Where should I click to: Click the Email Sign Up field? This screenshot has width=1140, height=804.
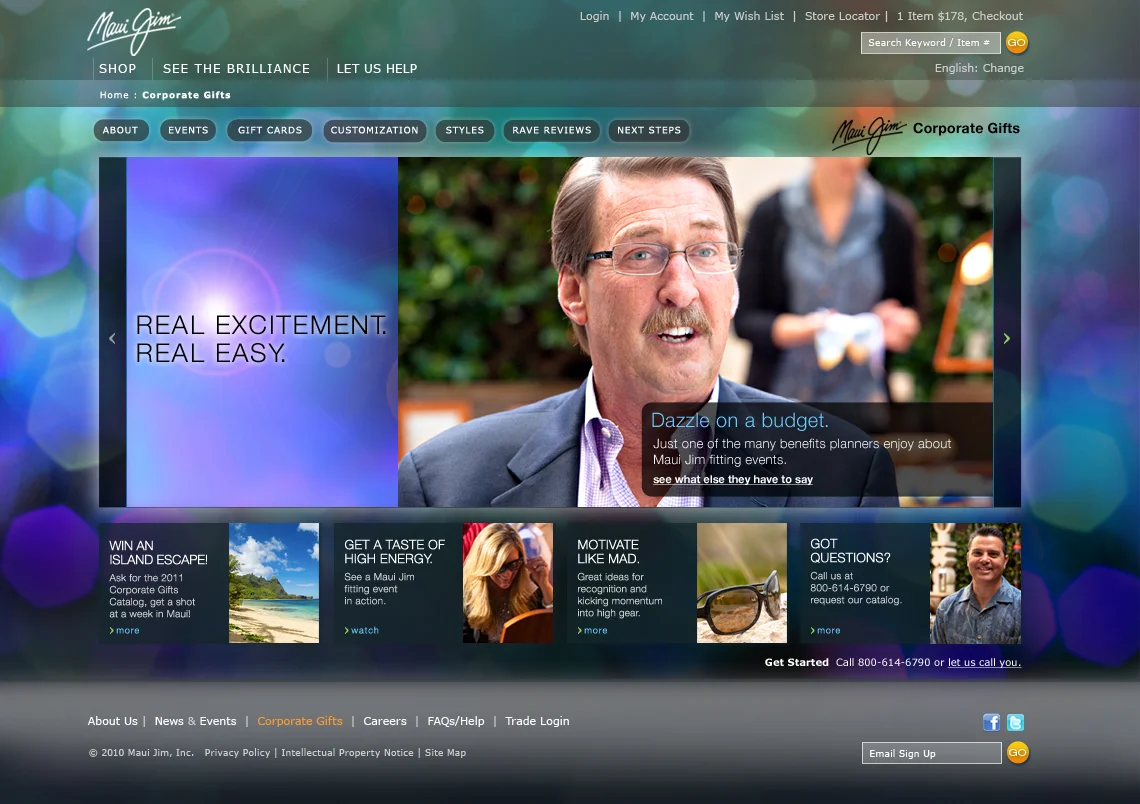tap(931, 753)
